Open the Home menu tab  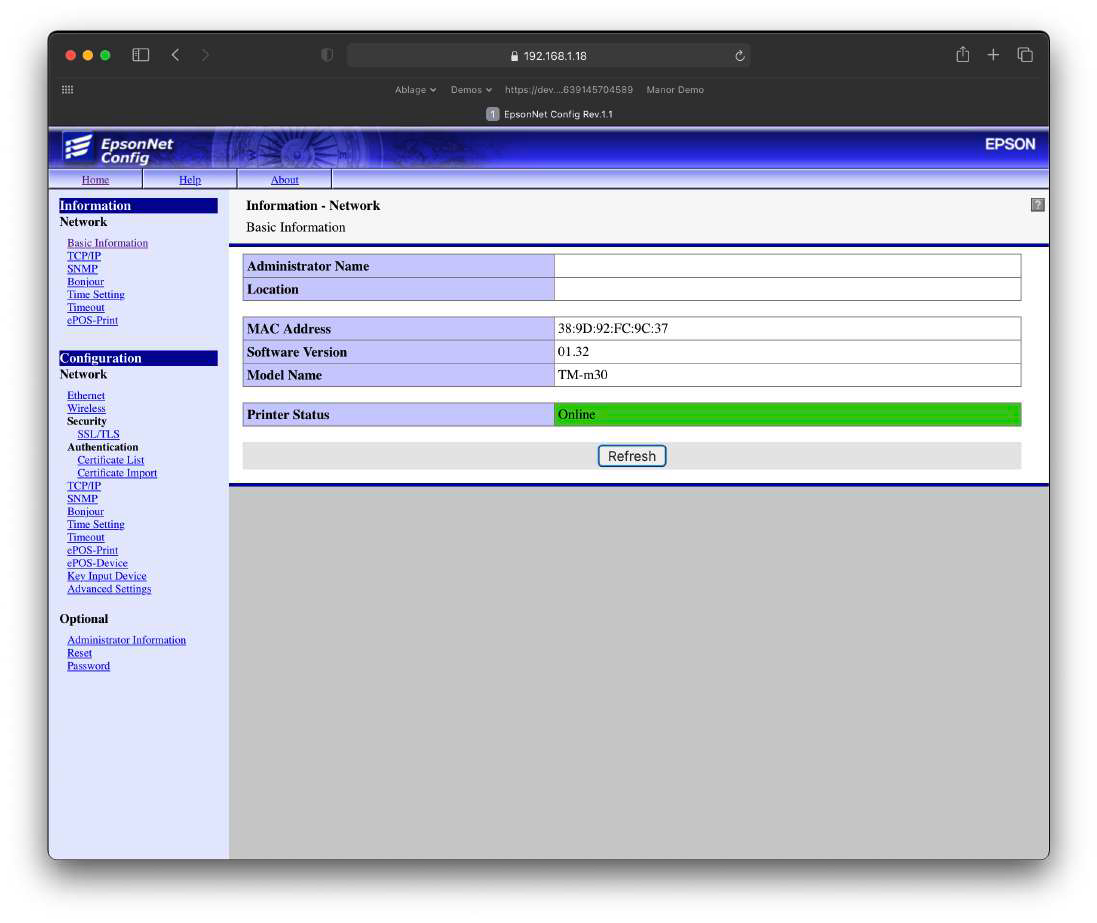(95, 180)
